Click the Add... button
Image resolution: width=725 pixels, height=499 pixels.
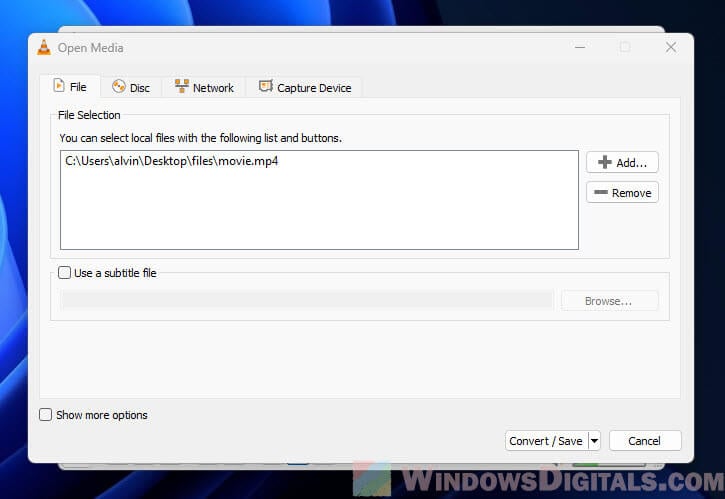pos(622,162)
